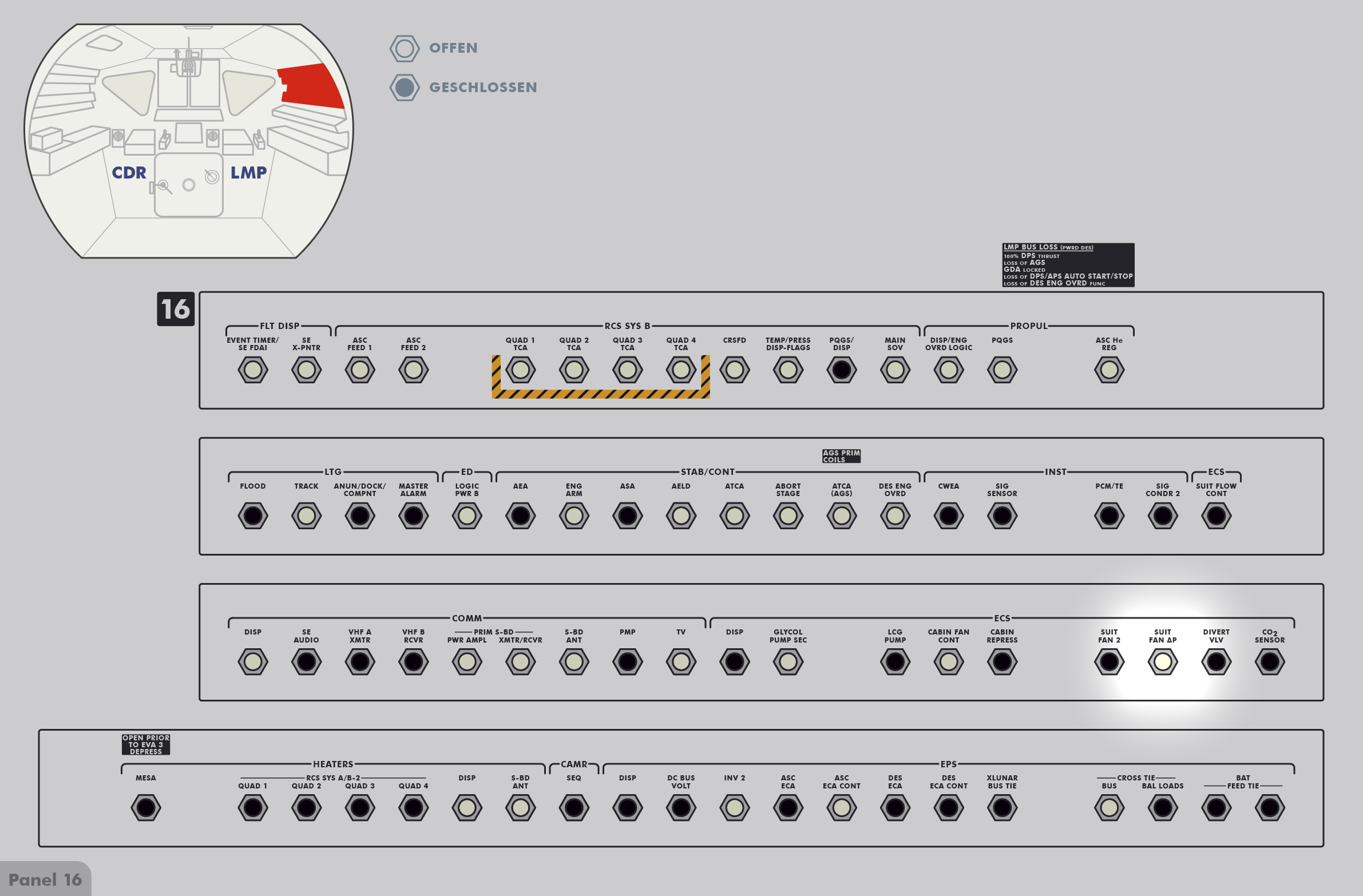Click the CDR label in cockpit diagram

pyautogui.click(x=129, y=172)
